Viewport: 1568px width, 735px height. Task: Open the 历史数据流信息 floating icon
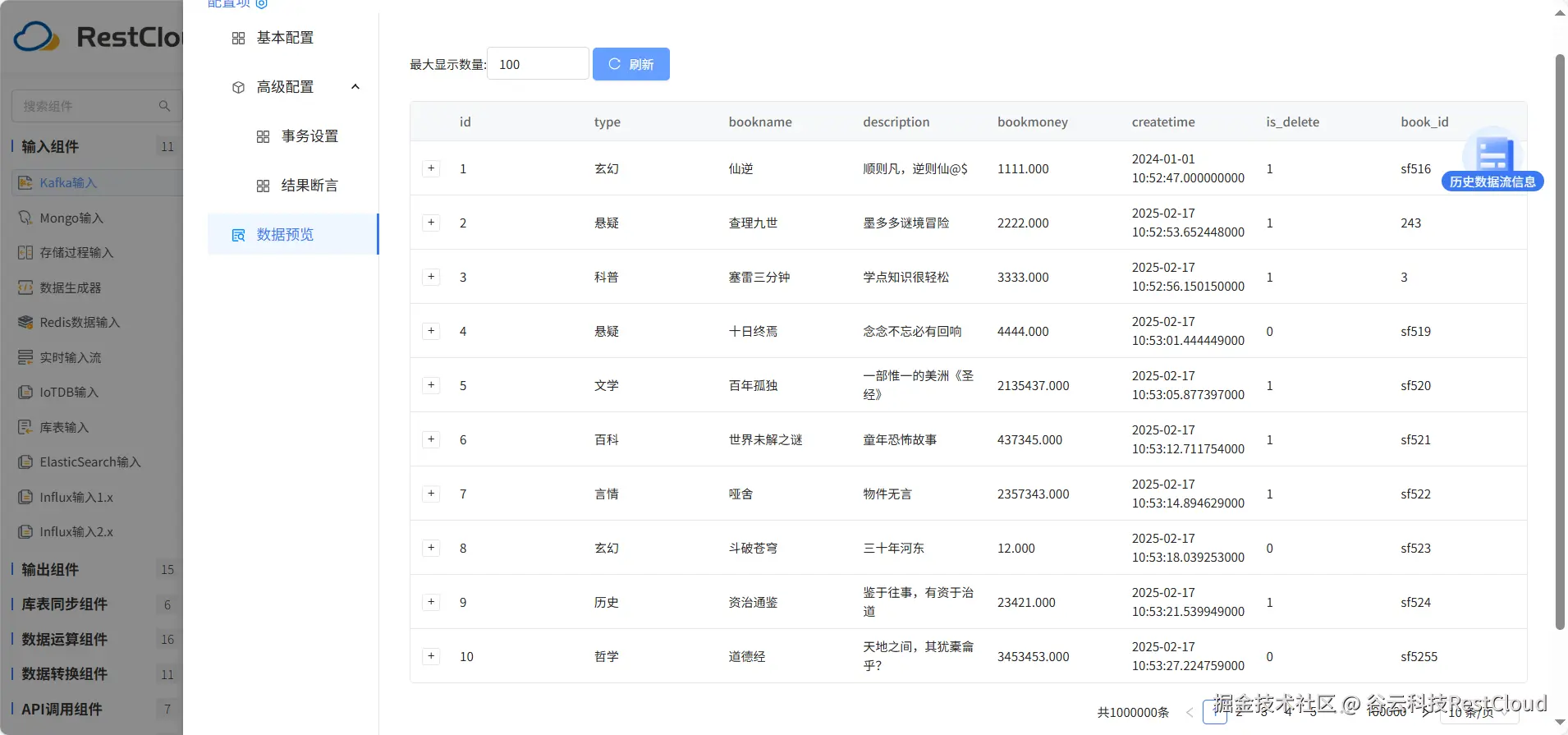(1492, 156)
